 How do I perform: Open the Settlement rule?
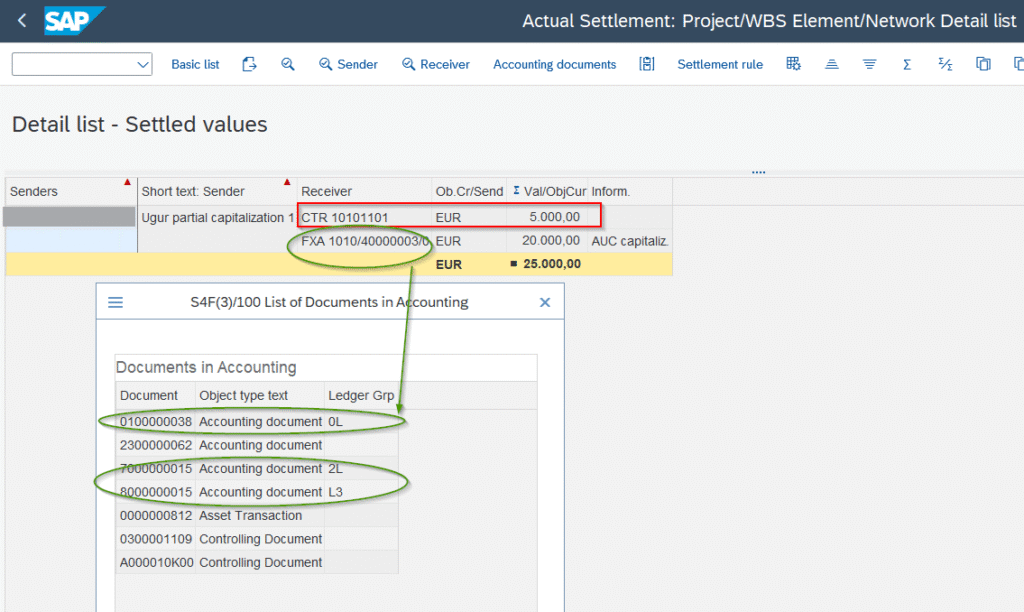point(719,64)
